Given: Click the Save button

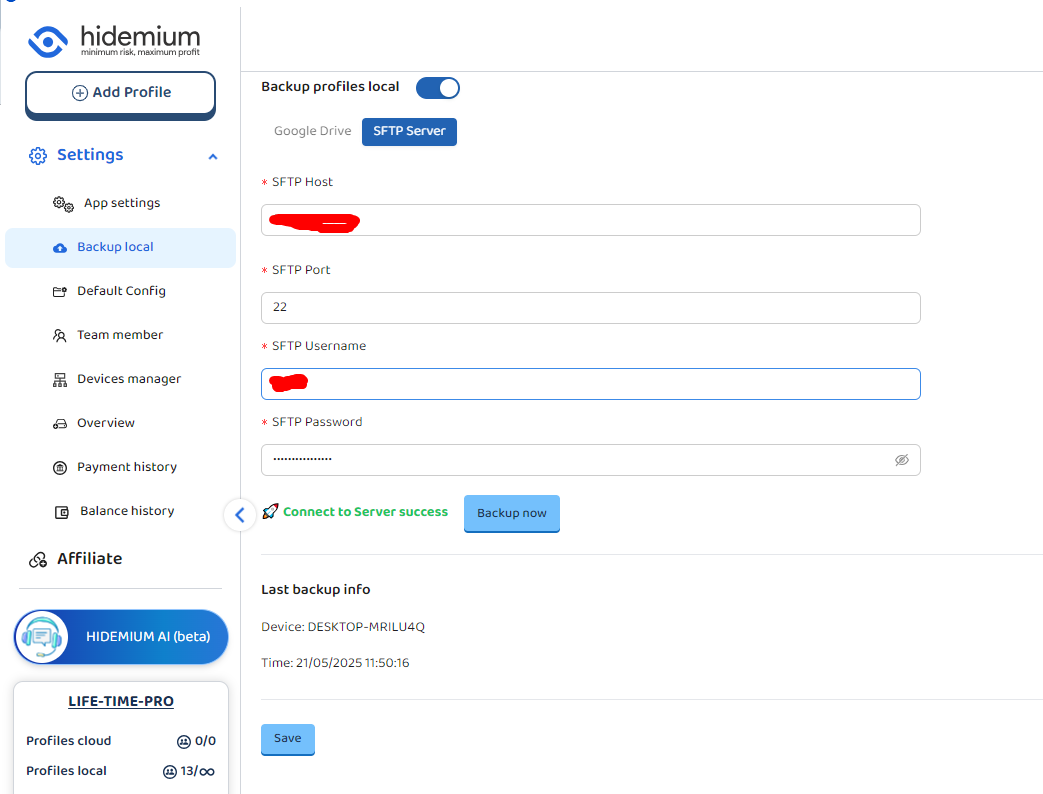Looking at the screenshot, I should click(x=287, y=738).
